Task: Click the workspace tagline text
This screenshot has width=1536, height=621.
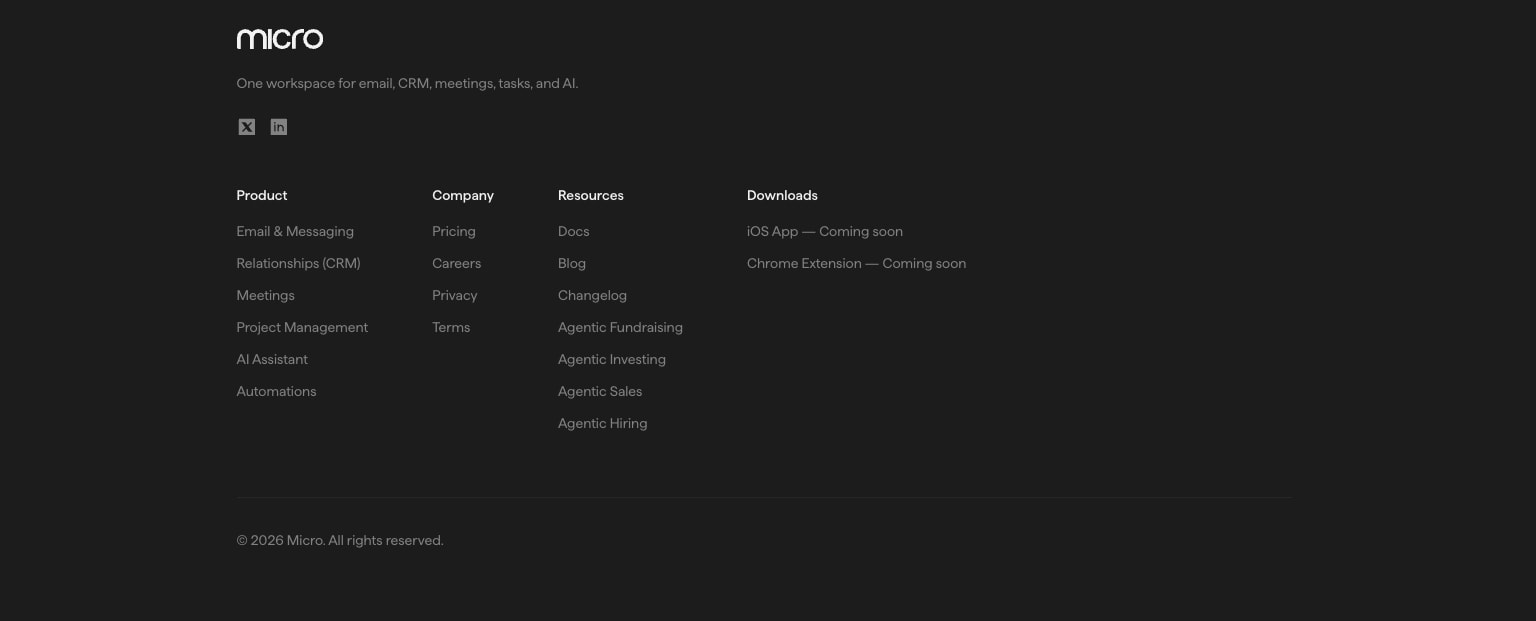Action: (407, 83)
